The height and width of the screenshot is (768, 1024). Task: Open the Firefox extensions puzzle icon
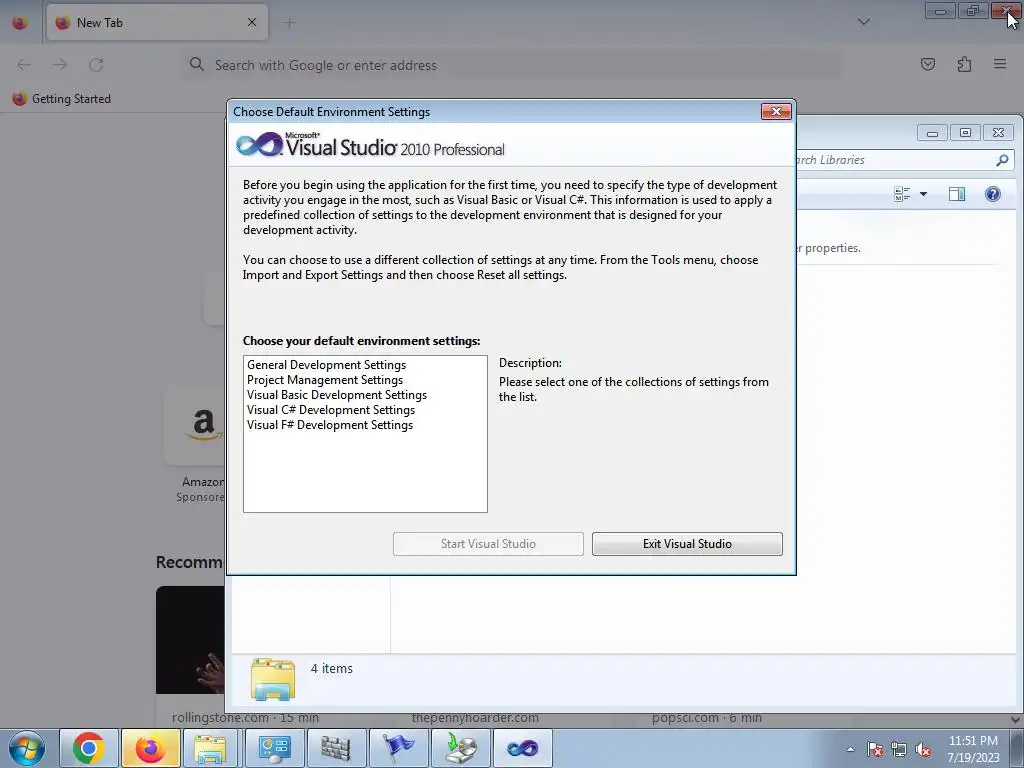pos(964,64)
